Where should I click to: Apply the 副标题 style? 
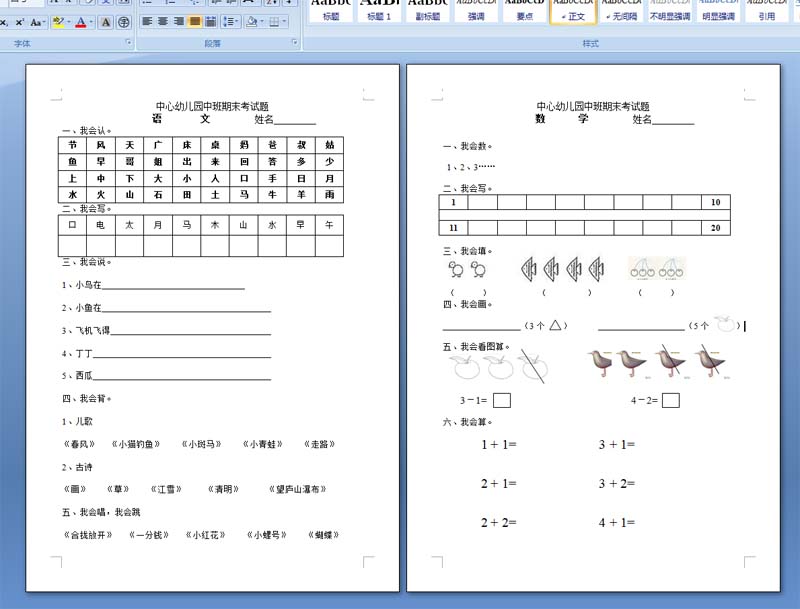(x=428, y=11)
